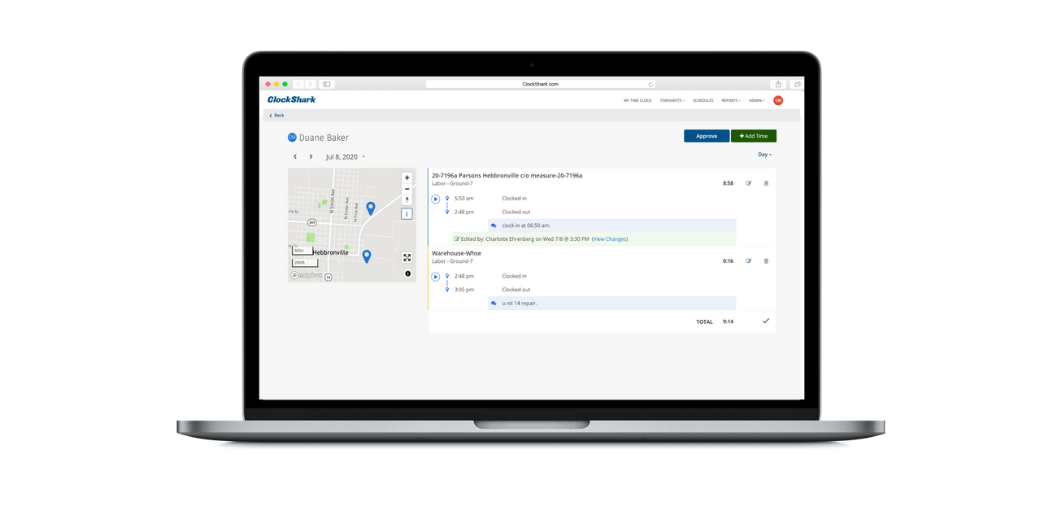Click the upper map location pin

tap(370, 209)
